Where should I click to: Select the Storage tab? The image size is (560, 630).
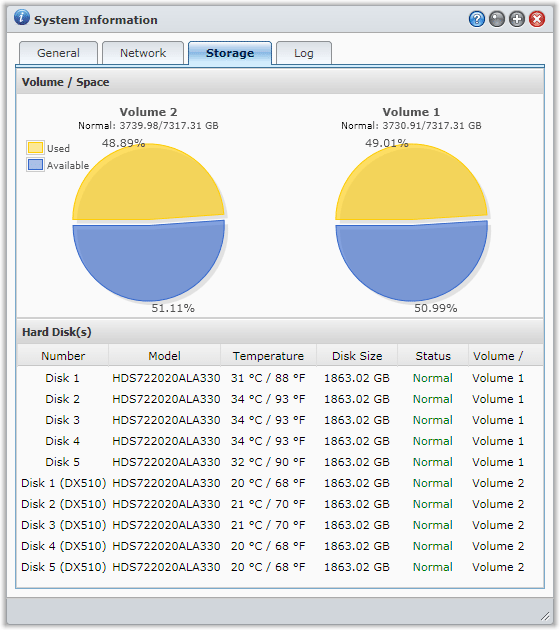tap(230, 53)
